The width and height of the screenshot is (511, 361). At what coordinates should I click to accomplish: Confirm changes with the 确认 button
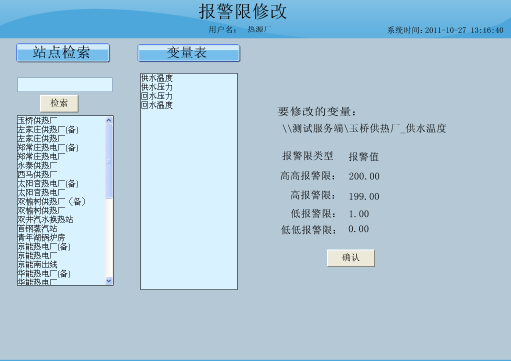(x=351, y=258)
